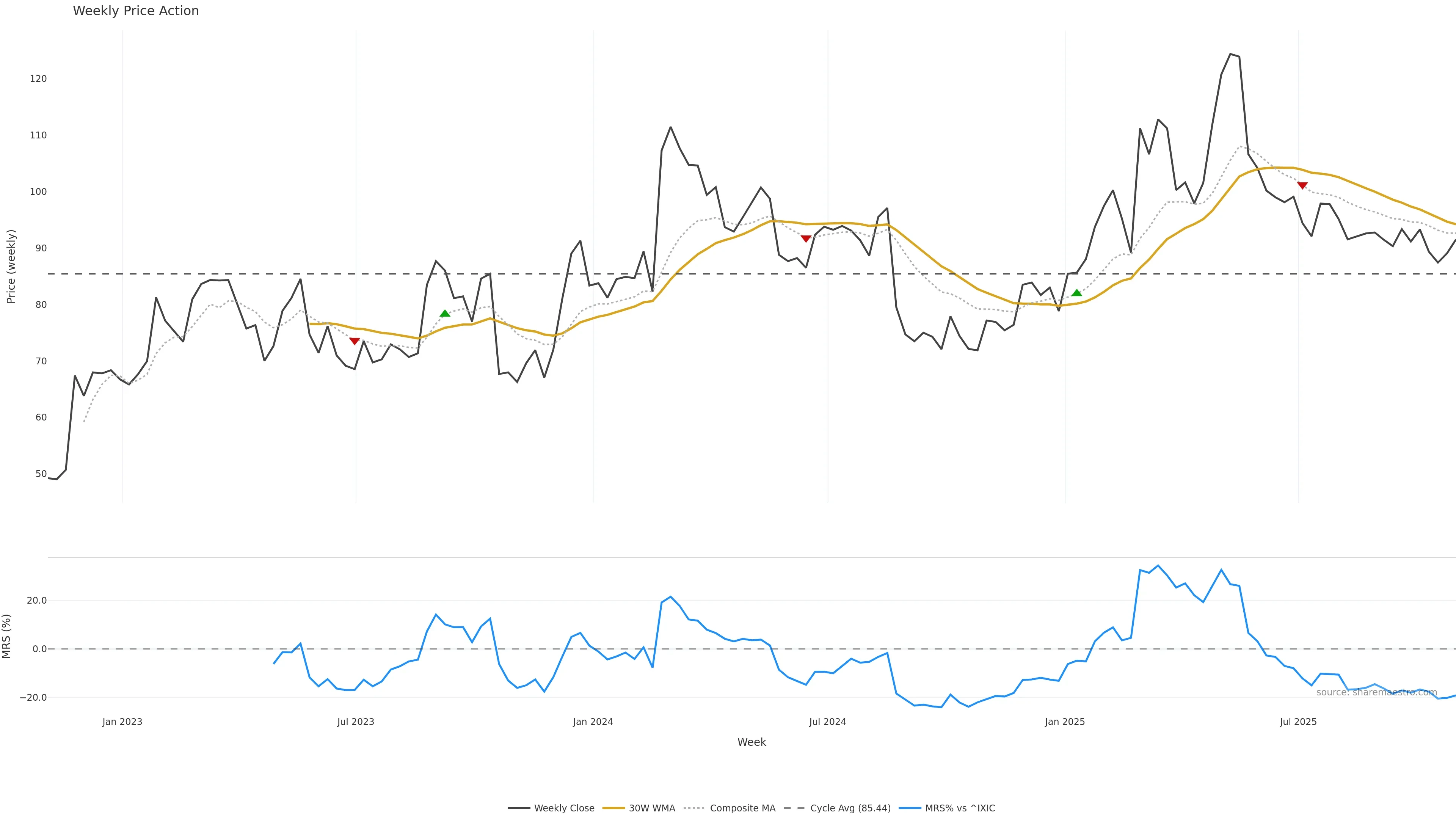
Task: Click the Jul 2025 x-axis tick label
Action: 1298,722
